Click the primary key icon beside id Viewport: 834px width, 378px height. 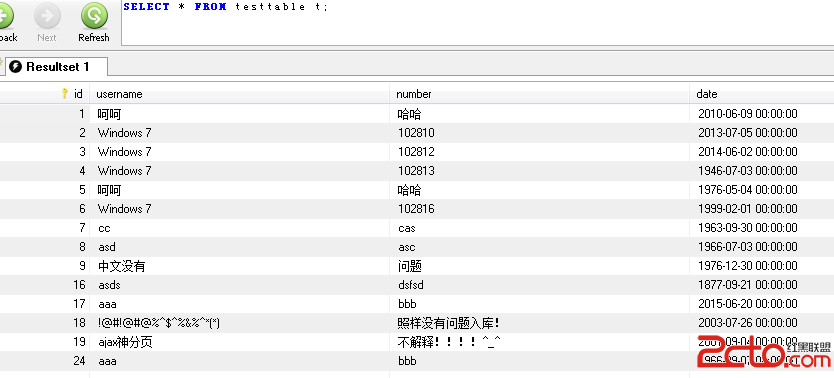click(x=65, y=94)
